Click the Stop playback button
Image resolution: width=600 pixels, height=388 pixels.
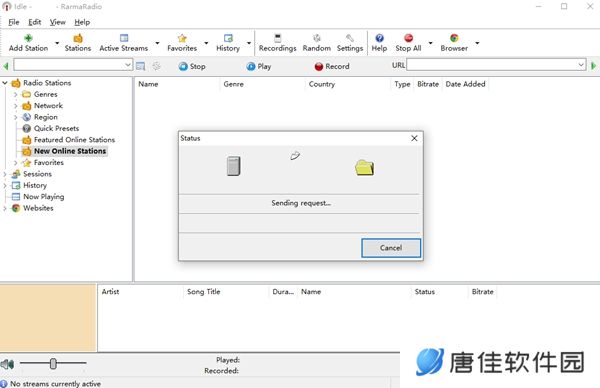(x=192, y=66)
